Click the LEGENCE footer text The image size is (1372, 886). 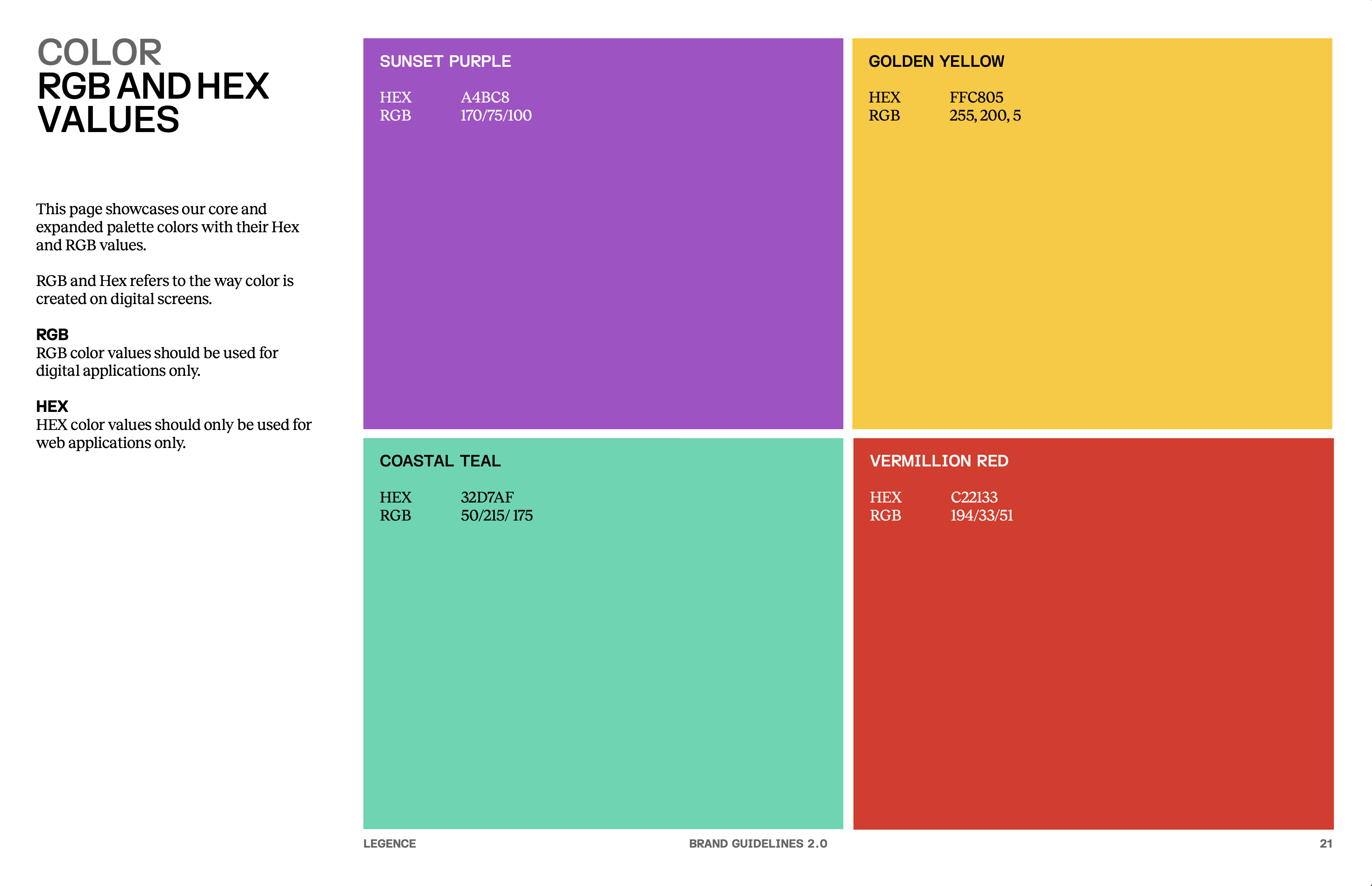389,843
